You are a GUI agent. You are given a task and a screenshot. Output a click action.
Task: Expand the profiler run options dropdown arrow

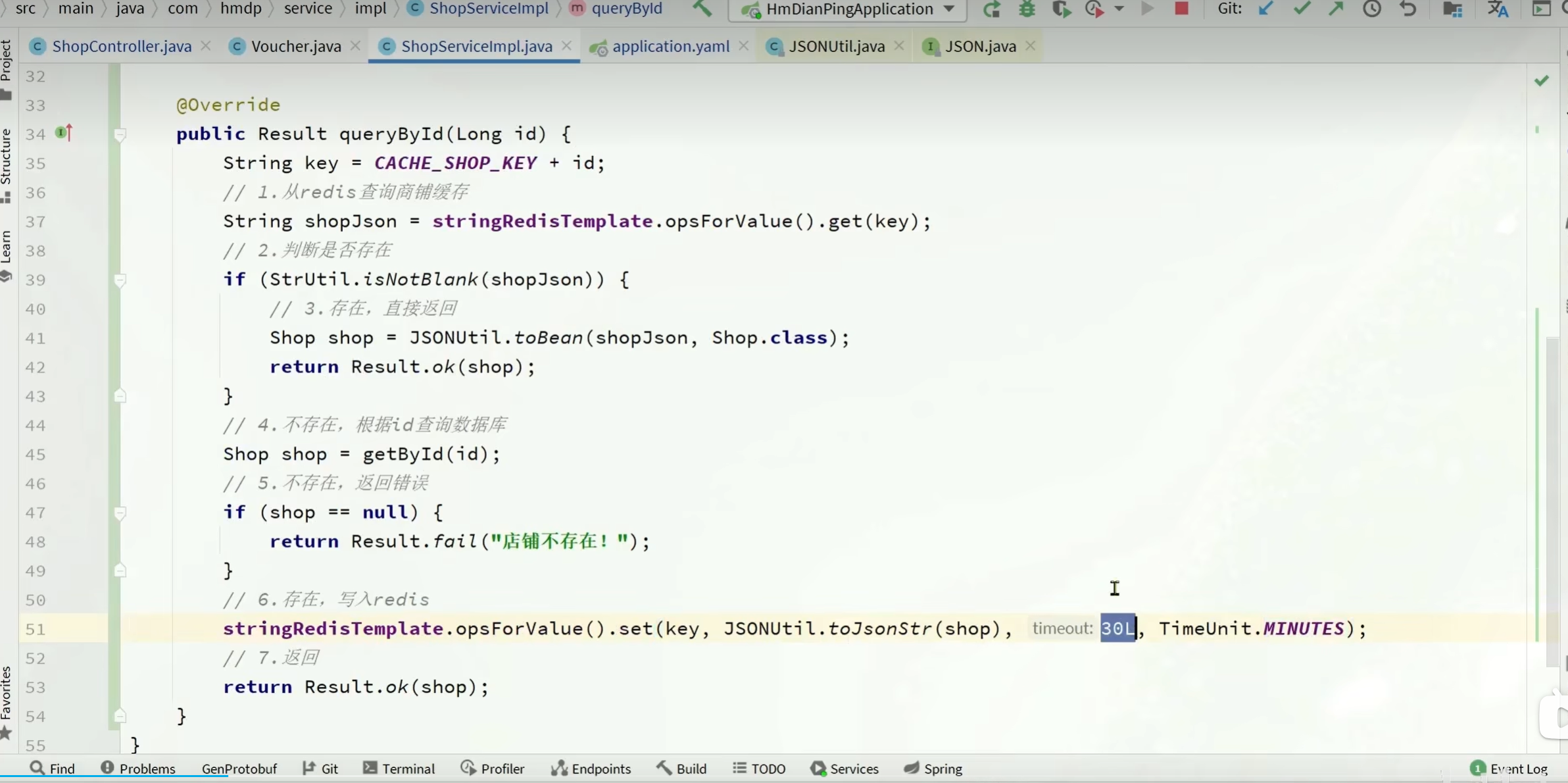(x=1119, y=9)
